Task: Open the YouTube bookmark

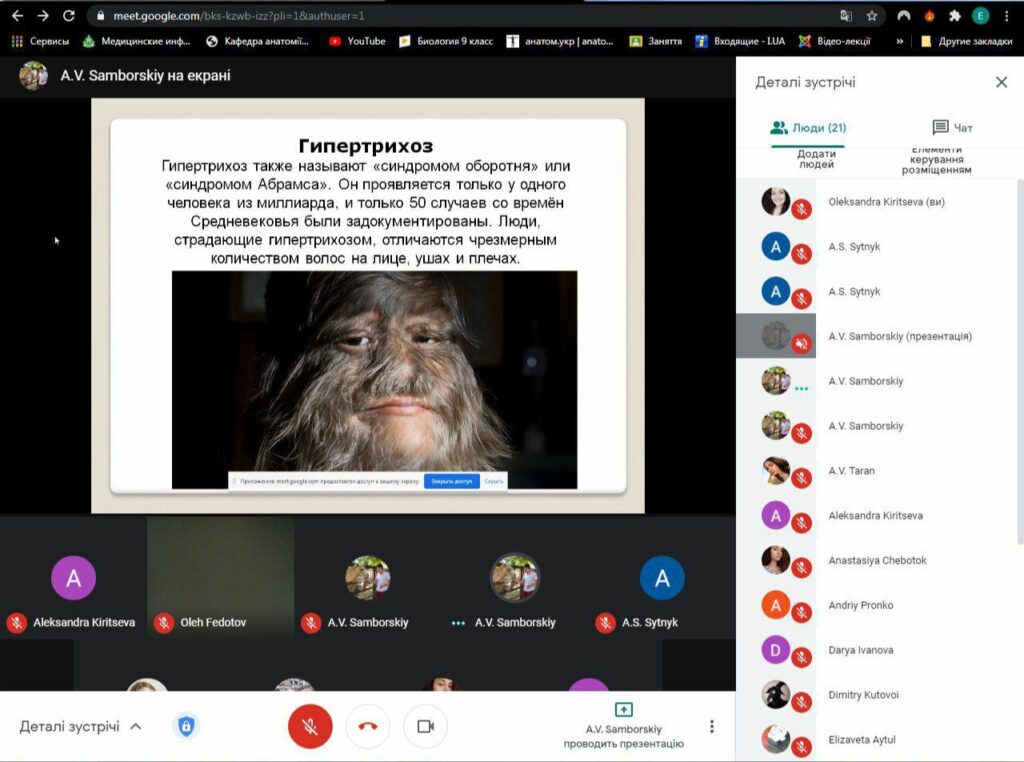Action: pos(357,41)
